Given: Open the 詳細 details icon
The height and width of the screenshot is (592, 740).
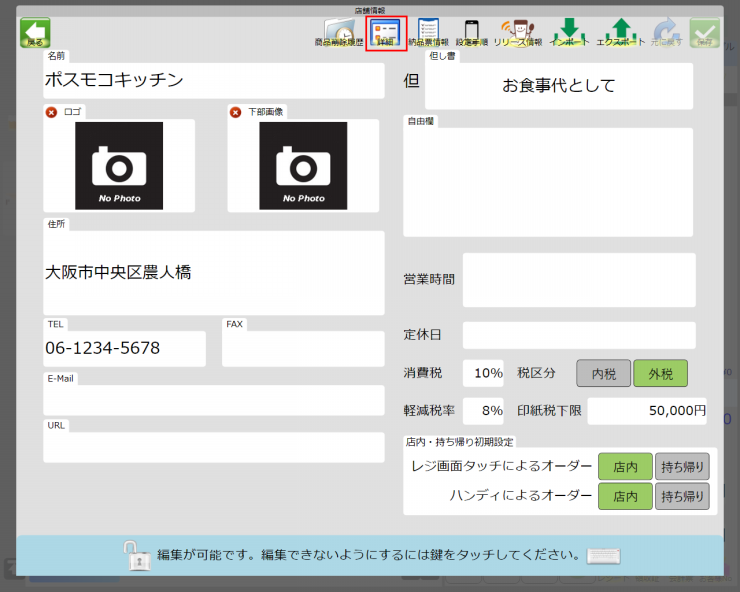Looking at the screenshot, I should click(386, 33).
